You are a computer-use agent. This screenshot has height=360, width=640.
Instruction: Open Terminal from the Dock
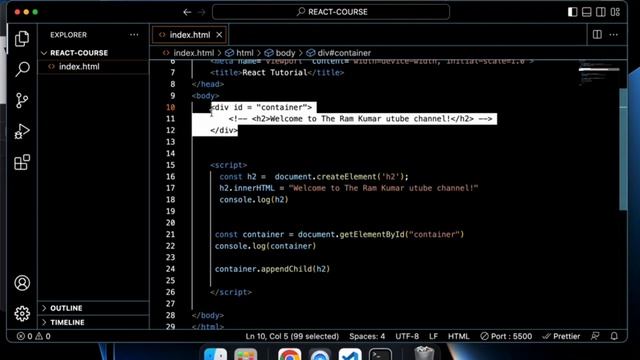coord(380,354)
